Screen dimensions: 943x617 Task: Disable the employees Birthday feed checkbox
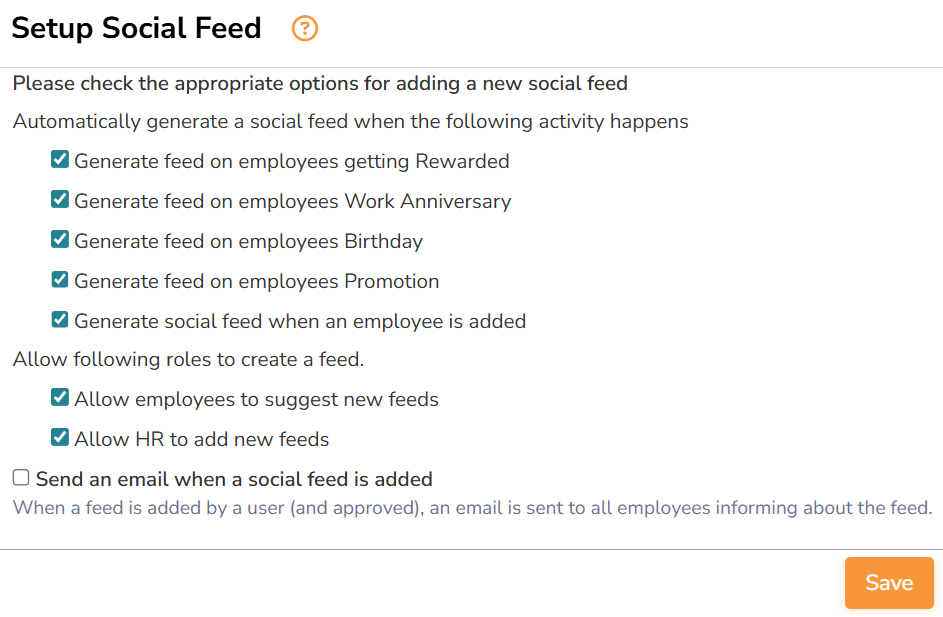click(x=60, y=240)
